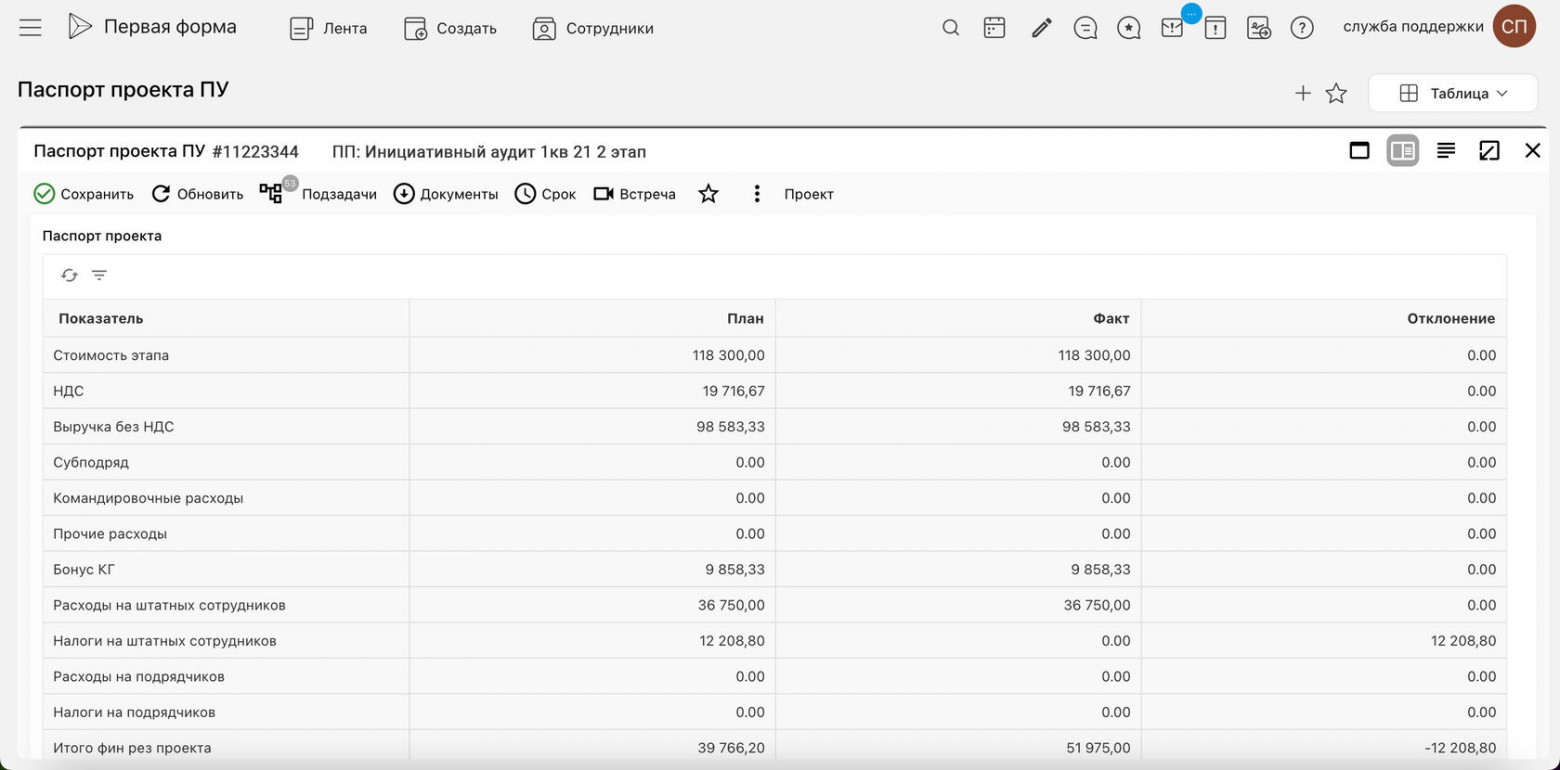Open the envelope with exclamation icon
Screen dimensions: 1560x770
[x=1172, y=28]
